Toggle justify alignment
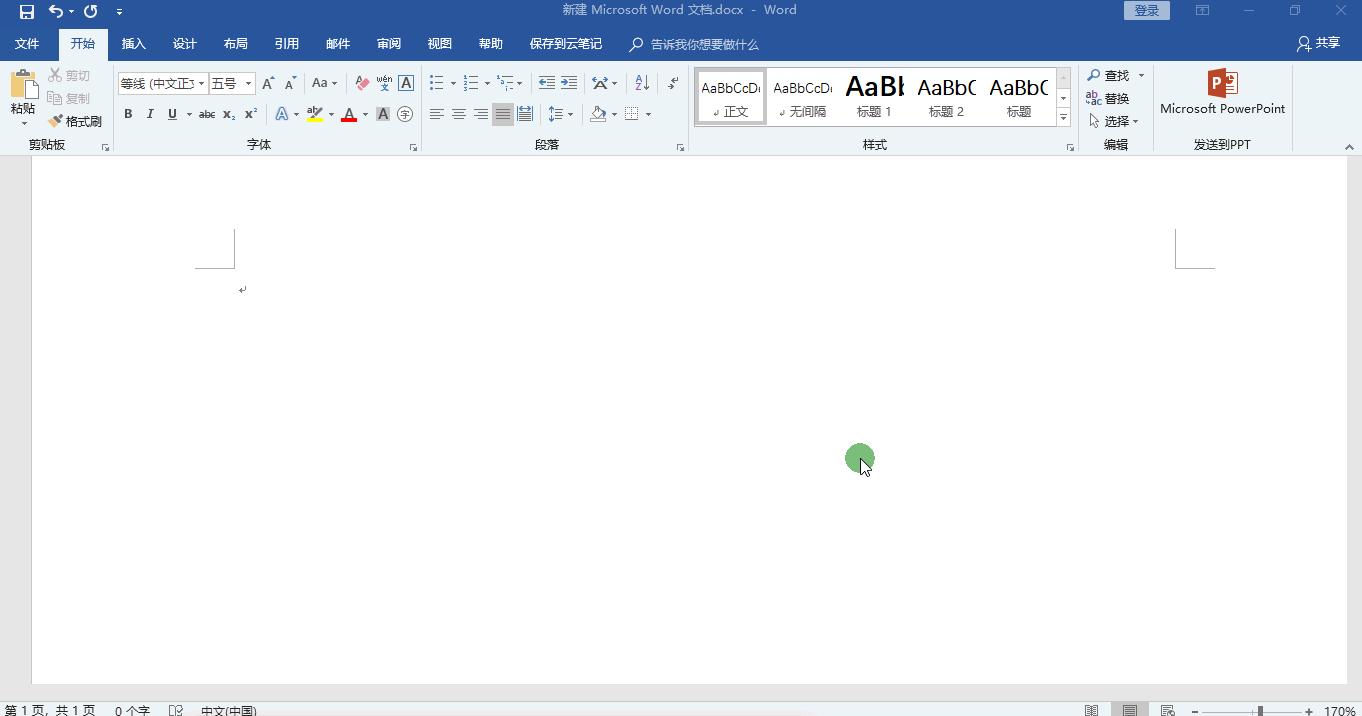This screenshot has width=1362, height=716. coord(503,114)
